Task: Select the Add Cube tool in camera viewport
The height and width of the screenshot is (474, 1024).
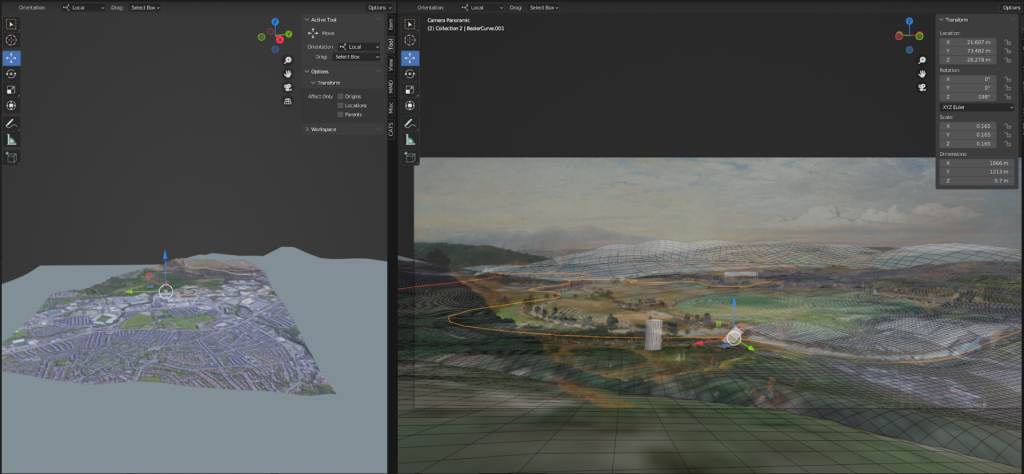Action: coord(410,157)
